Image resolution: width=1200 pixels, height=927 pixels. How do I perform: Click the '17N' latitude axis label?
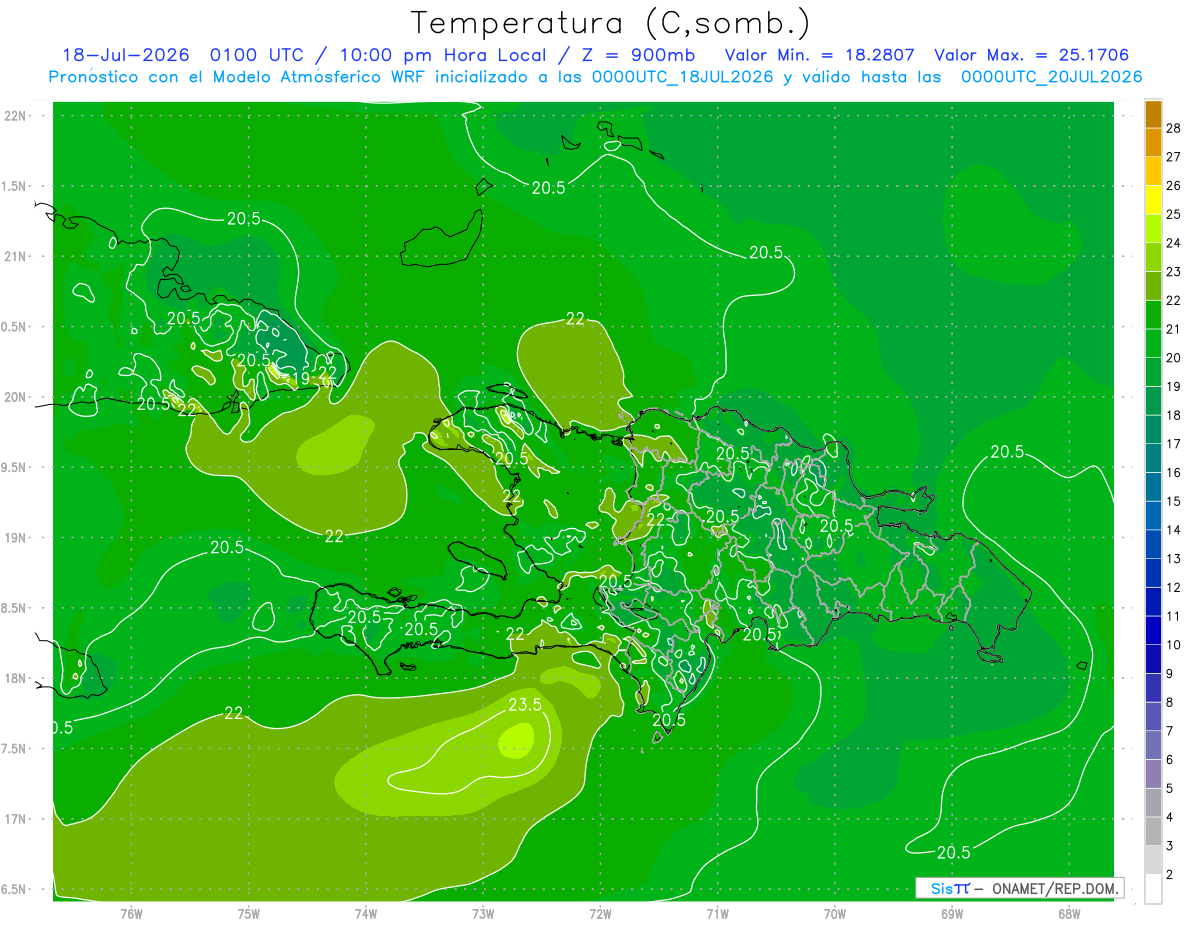tap(17, 820)
